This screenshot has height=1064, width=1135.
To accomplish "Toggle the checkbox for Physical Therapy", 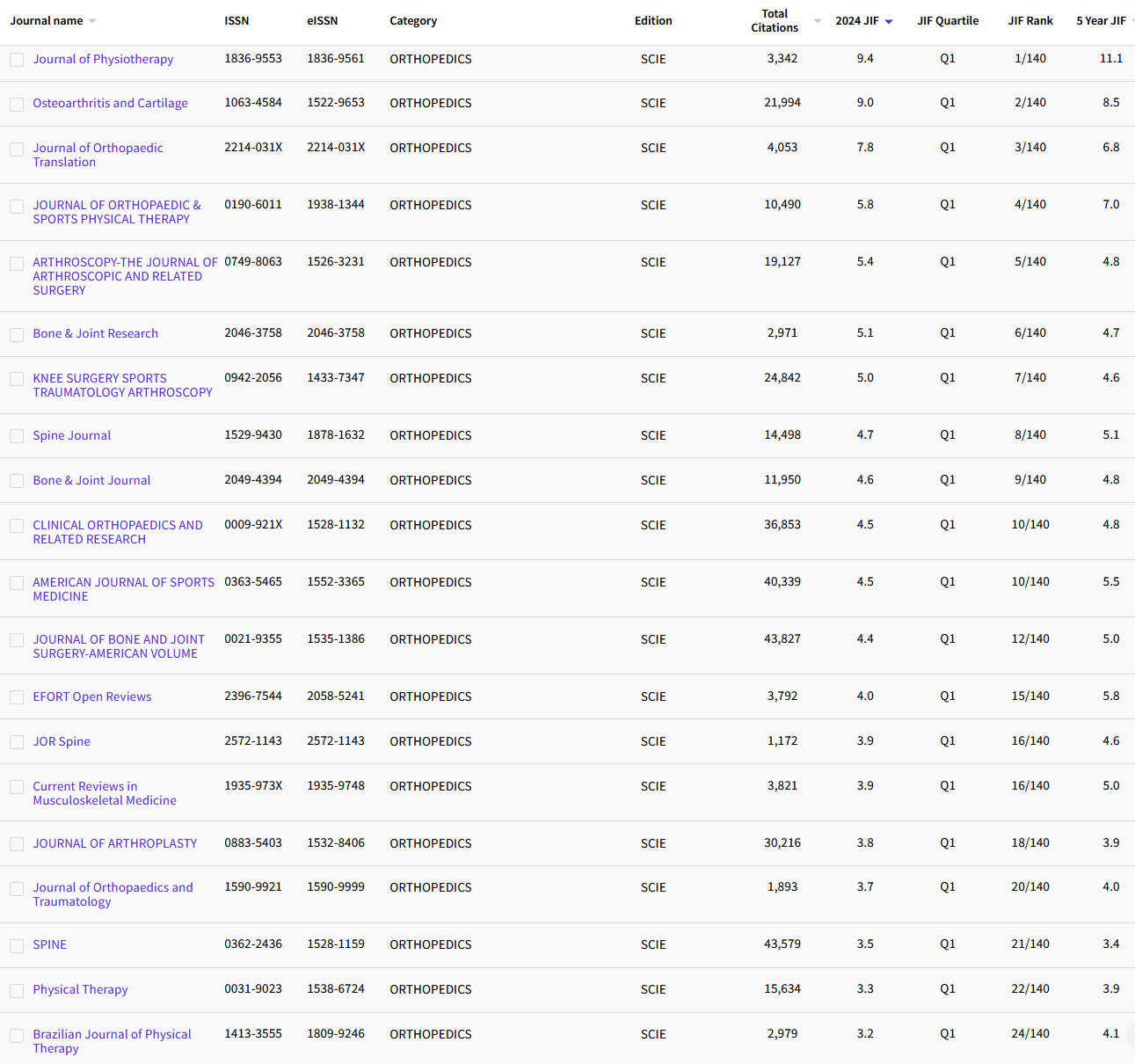I will pos(17,990).
